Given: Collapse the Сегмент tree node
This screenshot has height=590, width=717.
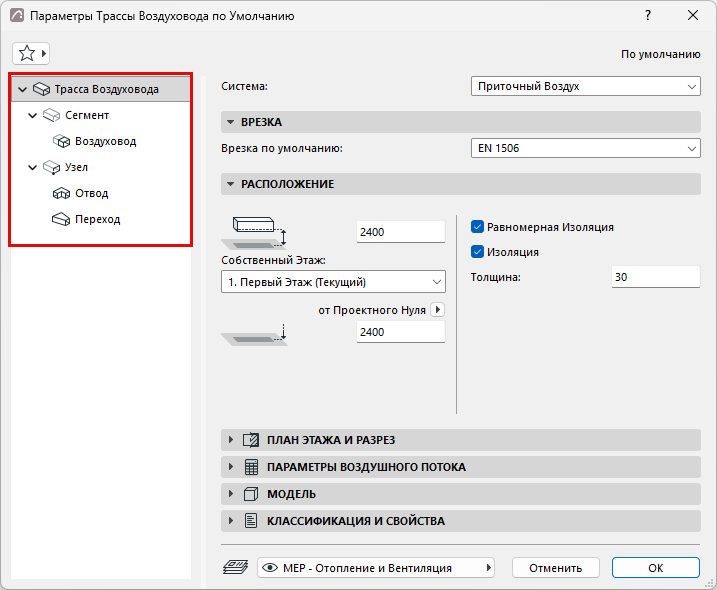Looking at the screenshot, I should [32, 115].
